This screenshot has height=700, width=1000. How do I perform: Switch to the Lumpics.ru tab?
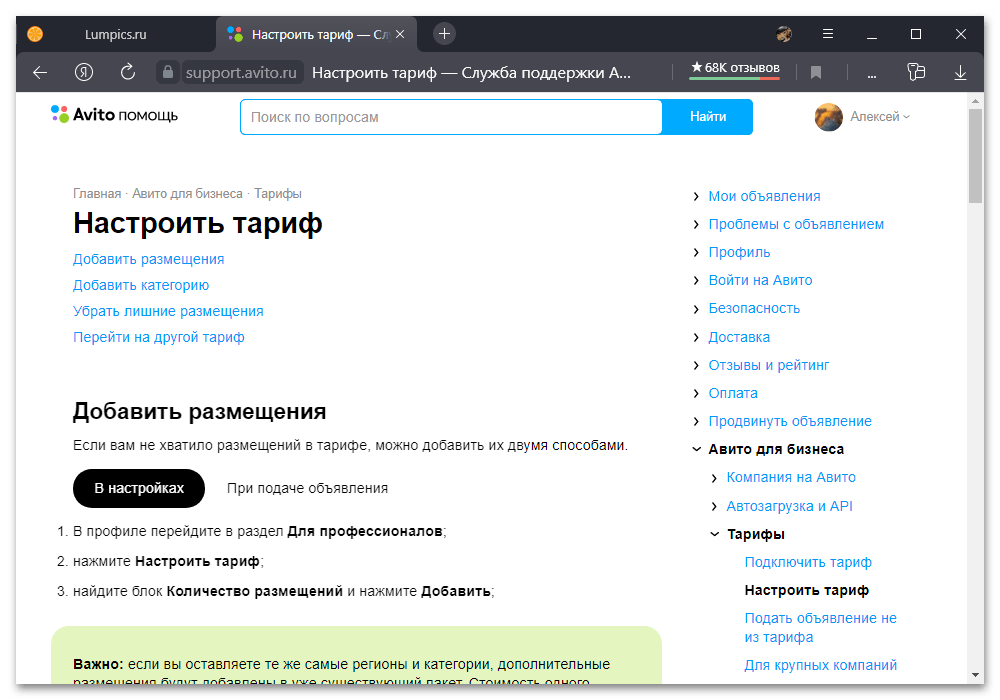click(x=115, y=34)
